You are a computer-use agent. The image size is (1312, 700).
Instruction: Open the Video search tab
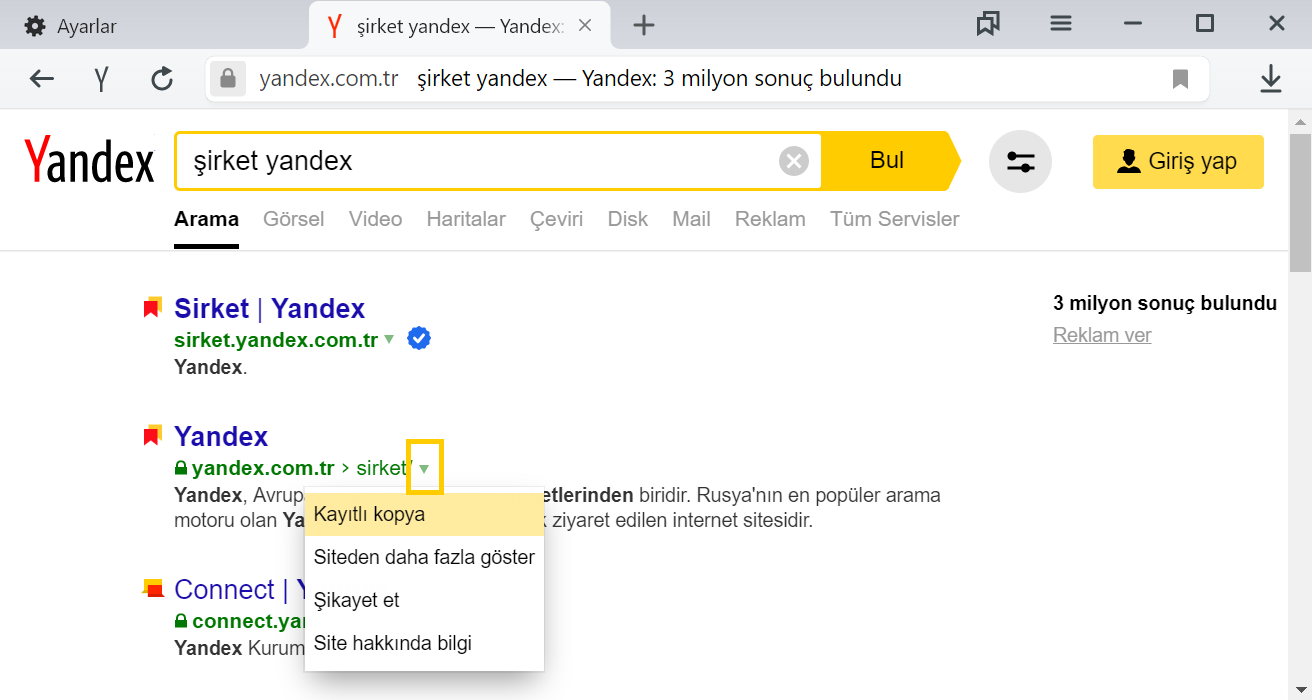pos(376,219)
